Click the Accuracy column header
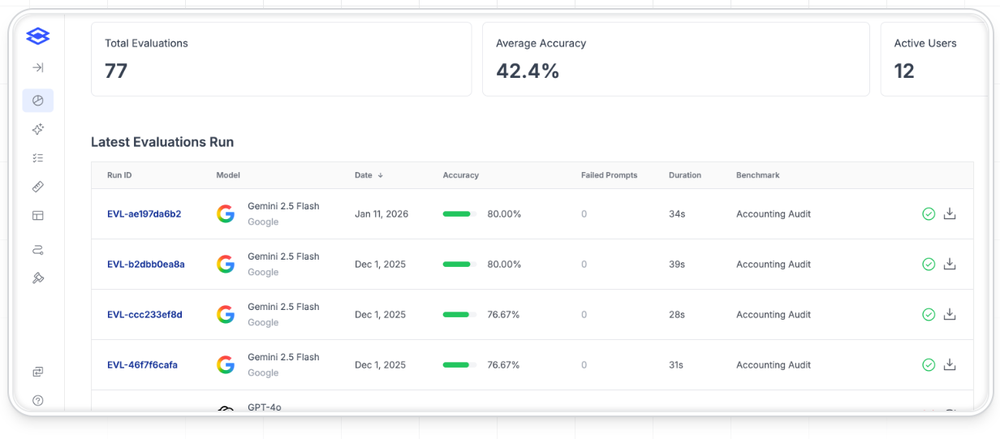Viewport: 1000px width, 439px height. point(460,175)
